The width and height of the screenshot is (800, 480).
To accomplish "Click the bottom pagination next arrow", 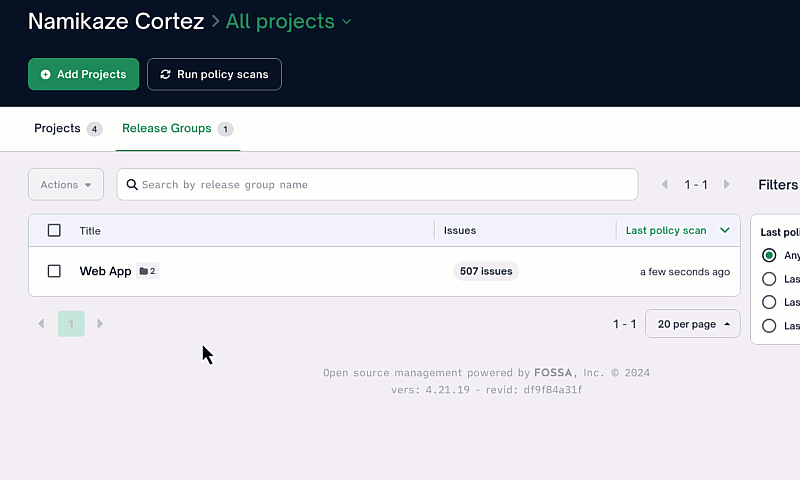I will pyautogui.click(x=100, y=324).
